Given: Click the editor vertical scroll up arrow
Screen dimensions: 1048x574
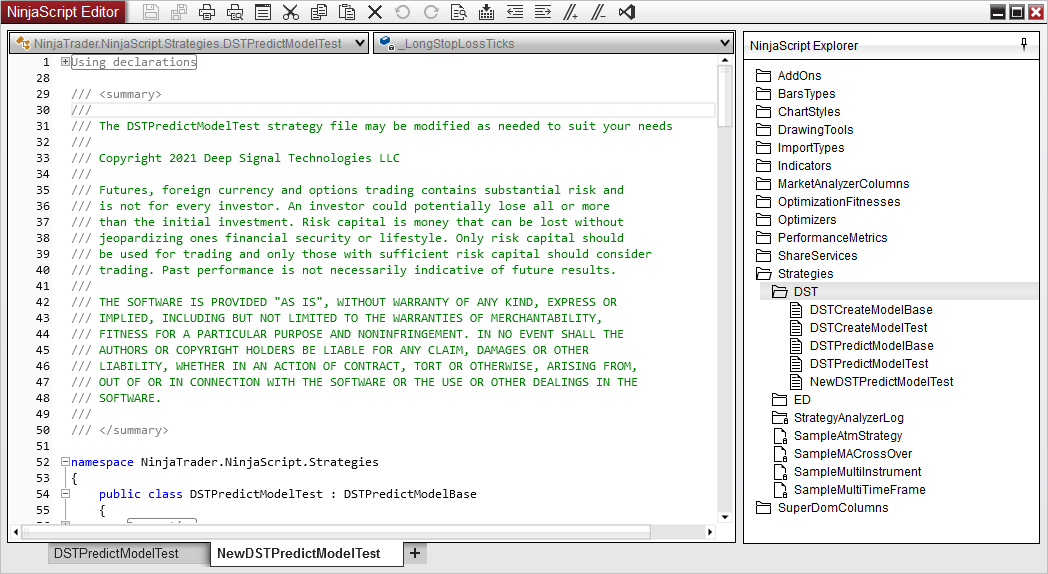Looking at the screenshot, I should (725, 60).
